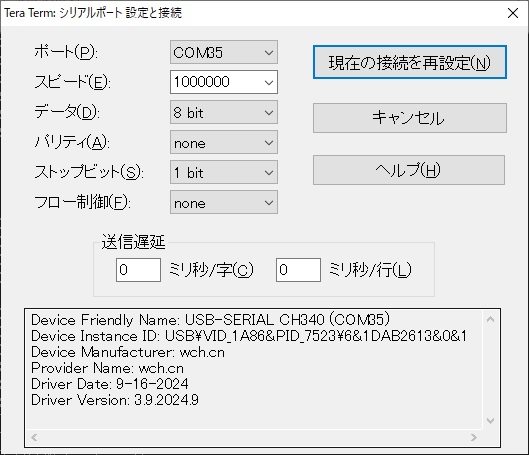The image size is (529, 455).
Task: Focus the ミリ秒/字 delay input field
Action: [138, 270]
